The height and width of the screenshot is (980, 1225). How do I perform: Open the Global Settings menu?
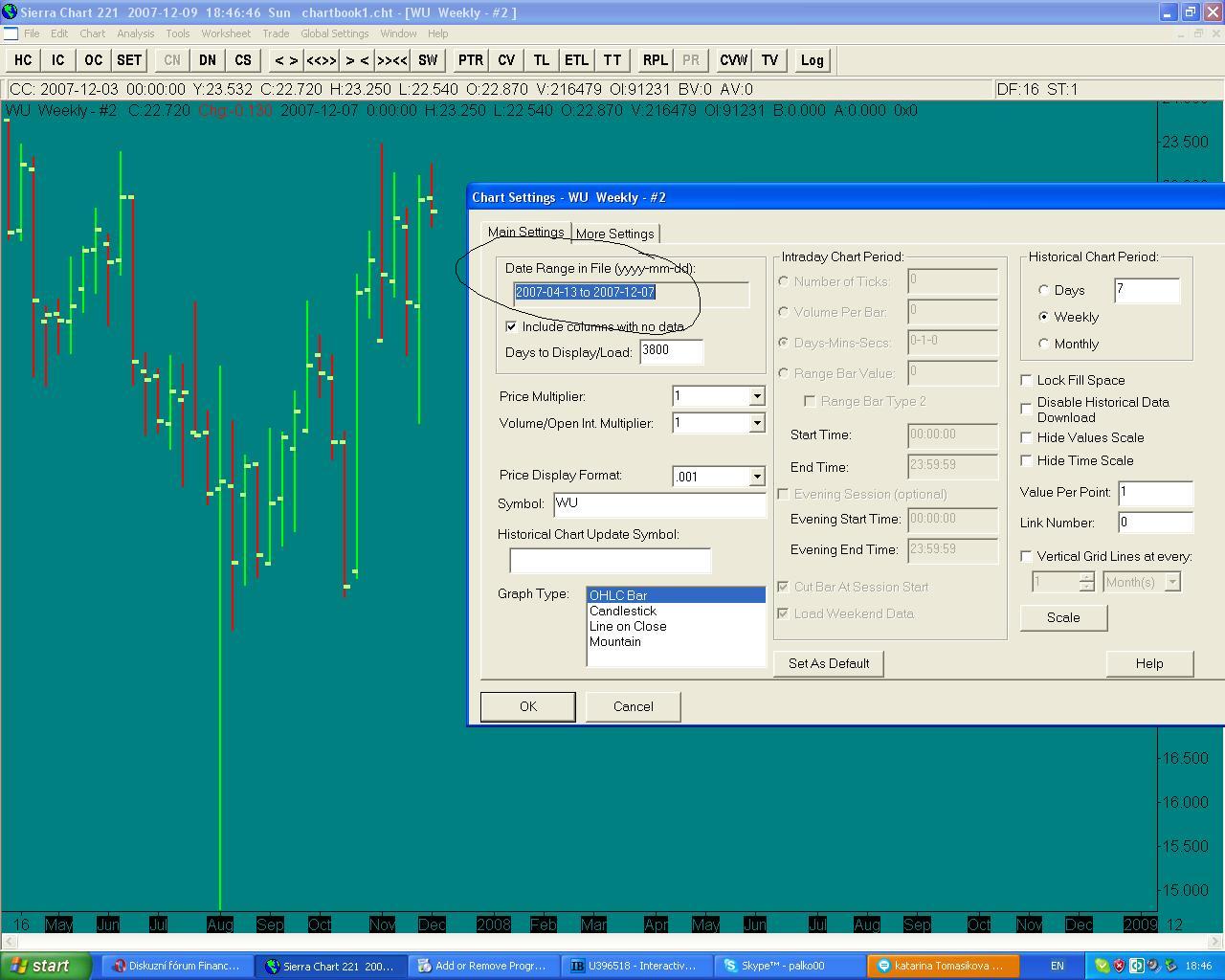tap(334, 33)
